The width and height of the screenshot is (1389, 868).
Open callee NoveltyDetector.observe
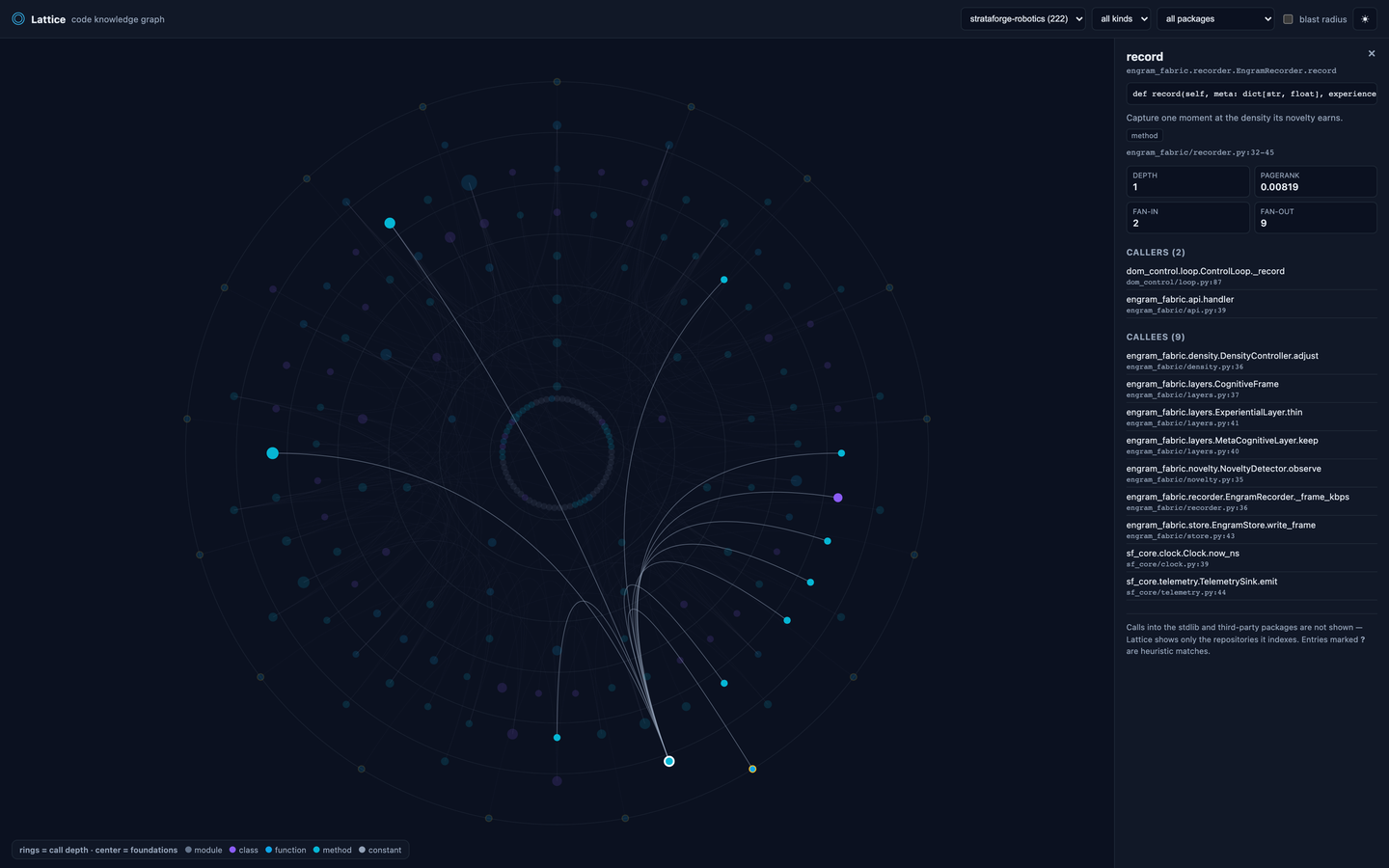pos(1251,474)
